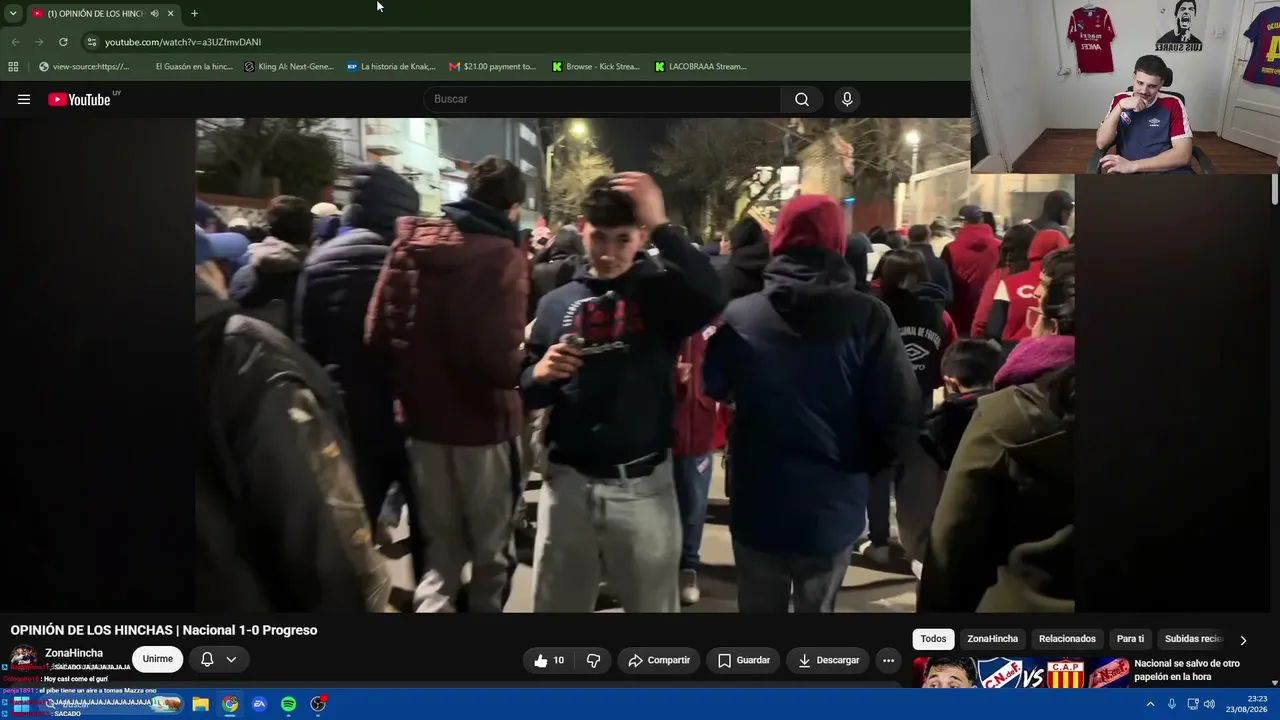This screenshot has width=1280, height=720.
Task: Open the LACOBRAAA Stream bookmark
Action: point(701,67)
